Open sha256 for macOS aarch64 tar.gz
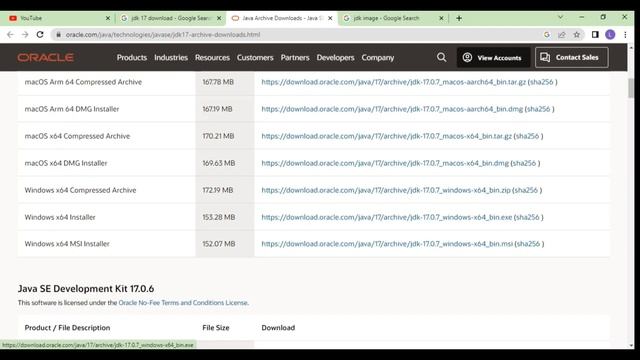This screenshot has width=640, height=360. coord(542,82)
